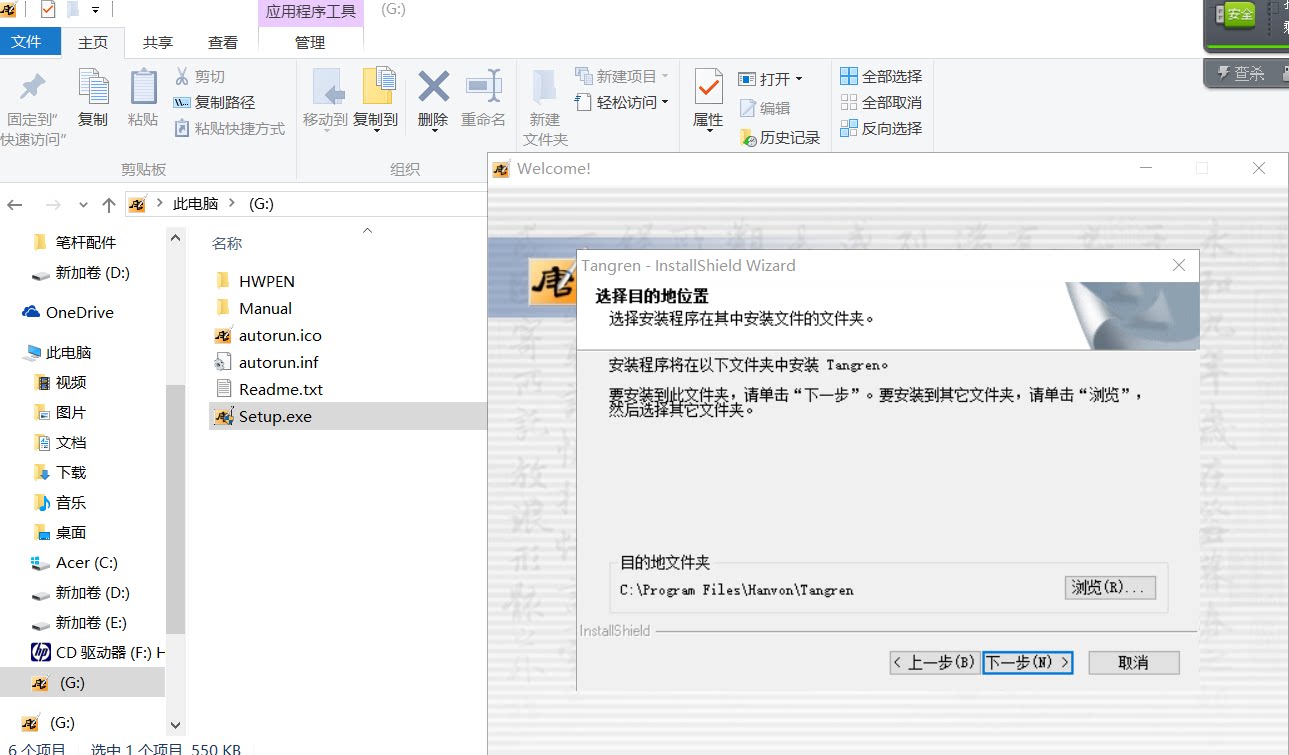Click the Copy (复制) ribbon icon
The width and height of the screenshot is (1289, 755).
(x=93, y=99)
